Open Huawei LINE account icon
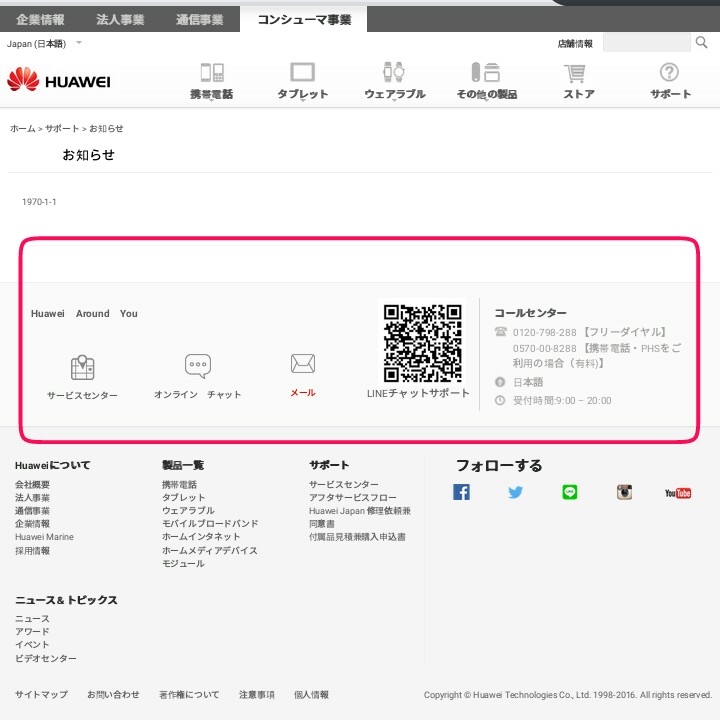720x720 pixels. (569, 492)
